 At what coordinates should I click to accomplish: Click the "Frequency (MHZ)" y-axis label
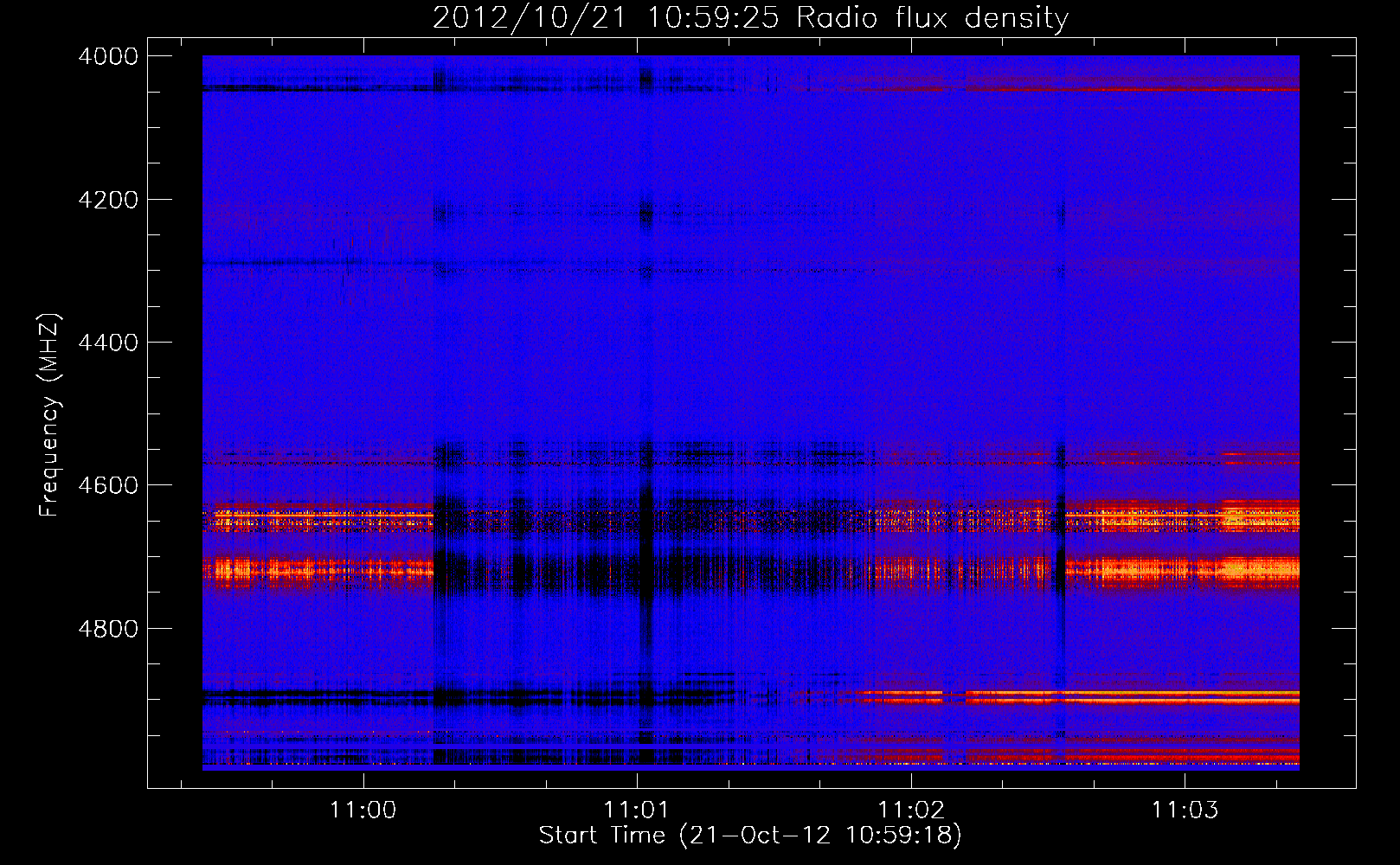tap(50, 415)
